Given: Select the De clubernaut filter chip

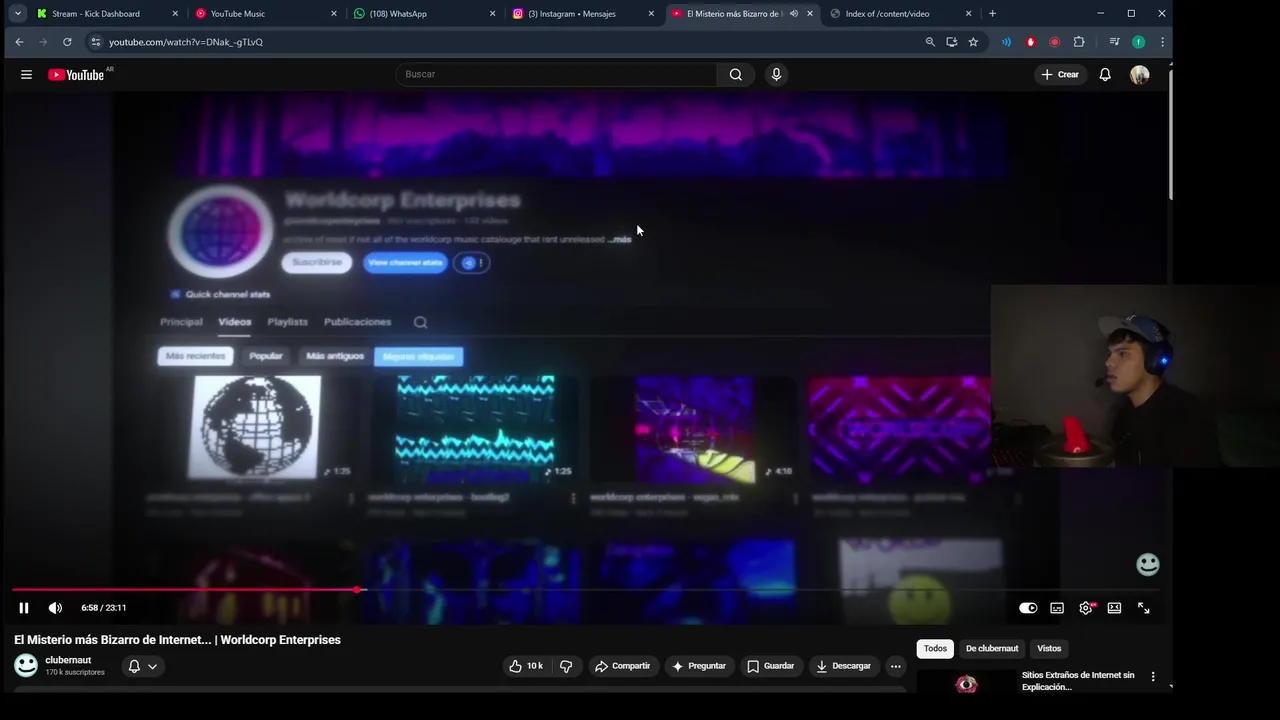Looking at the screenshot, I should [992, 649].
